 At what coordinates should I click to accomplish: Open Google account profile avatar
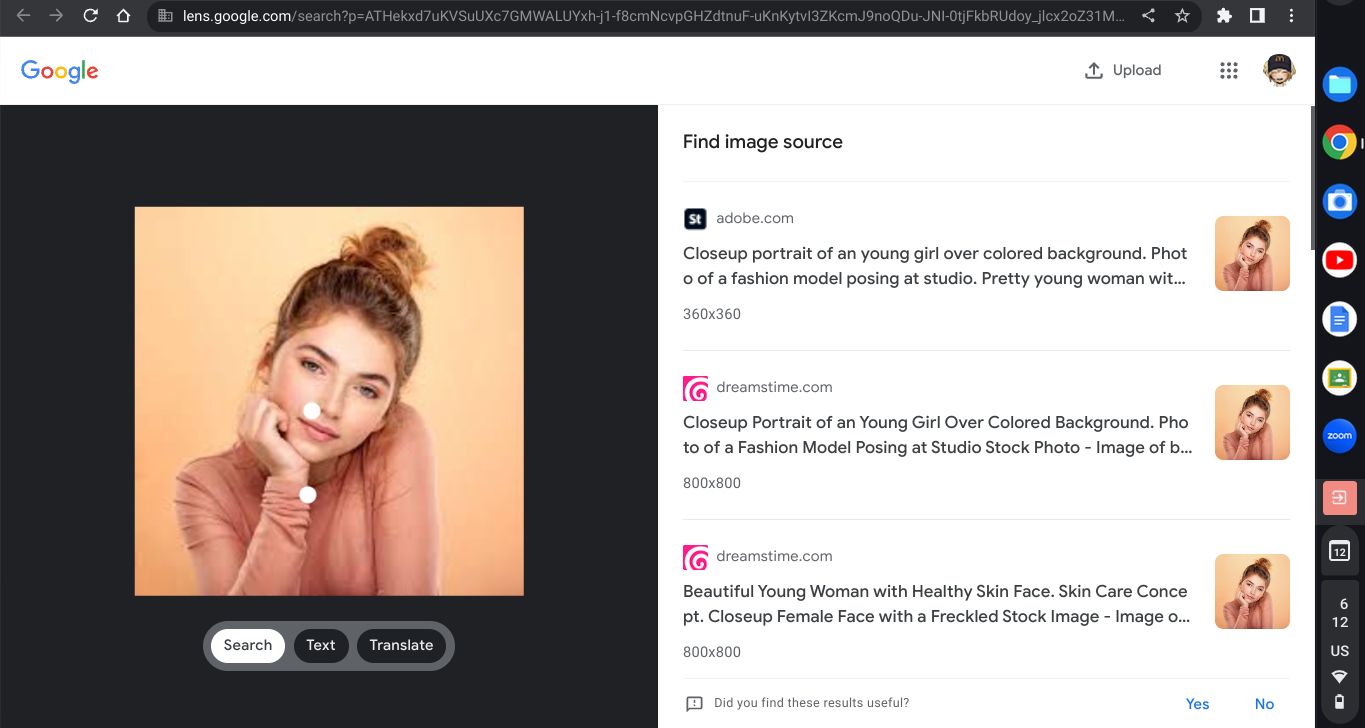(1279, 70)
